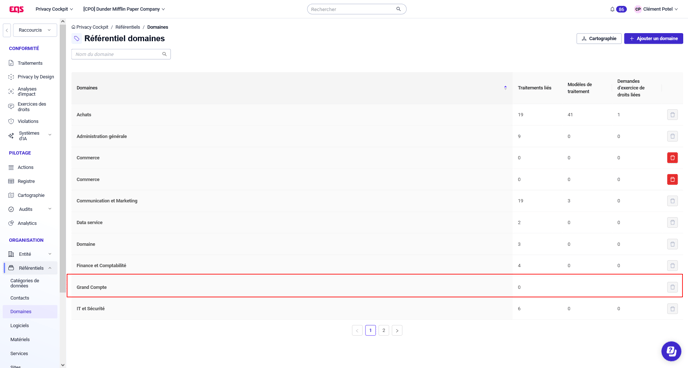Open the Dunder Mifflin Paper Company selector
Image resolution: width=688 pixels, height=368 pixels.
[124, 9]
